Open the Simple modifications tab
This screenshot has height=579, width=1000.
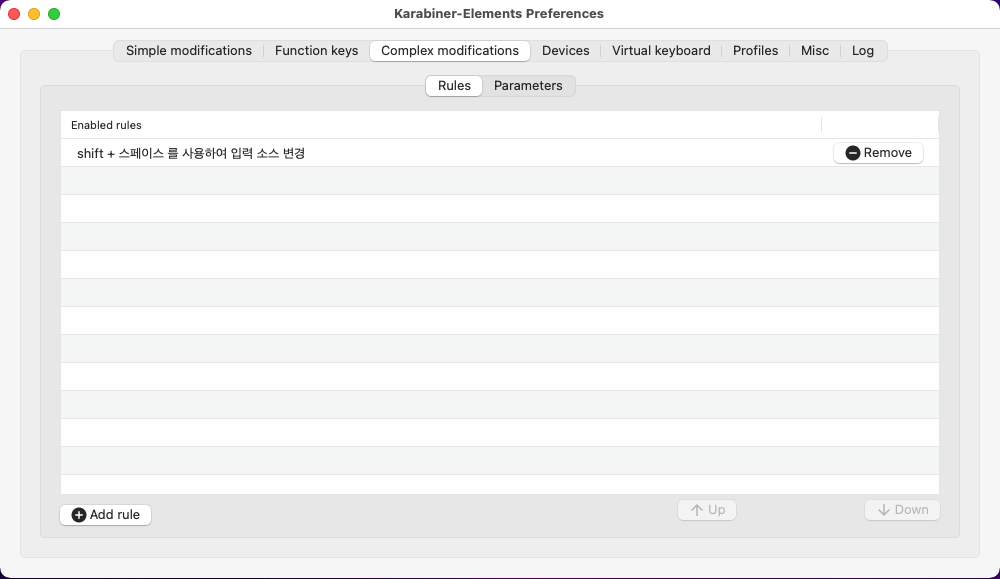click(189, 51)
